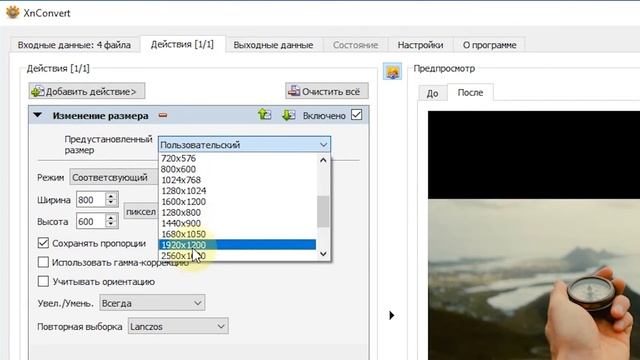The width and height of the screenshot is (640, 360).
Task: Click the preview image icon above the panel divider
Action: pos(392,72)
